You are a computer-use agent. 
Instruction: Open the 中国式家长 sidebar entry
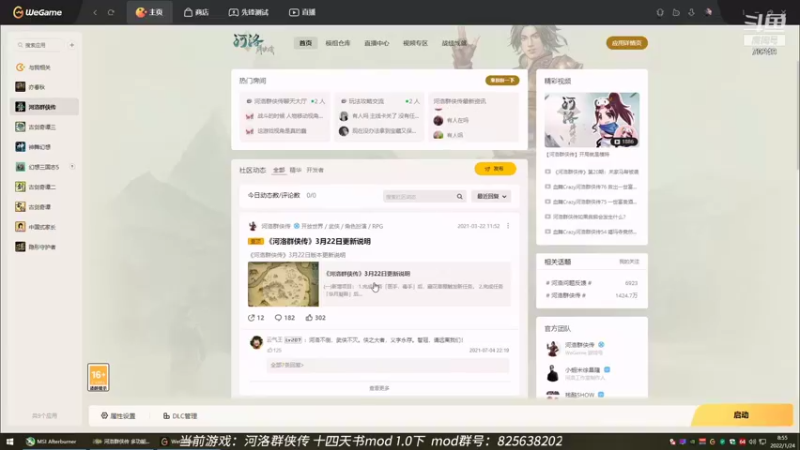coord(44,227)
